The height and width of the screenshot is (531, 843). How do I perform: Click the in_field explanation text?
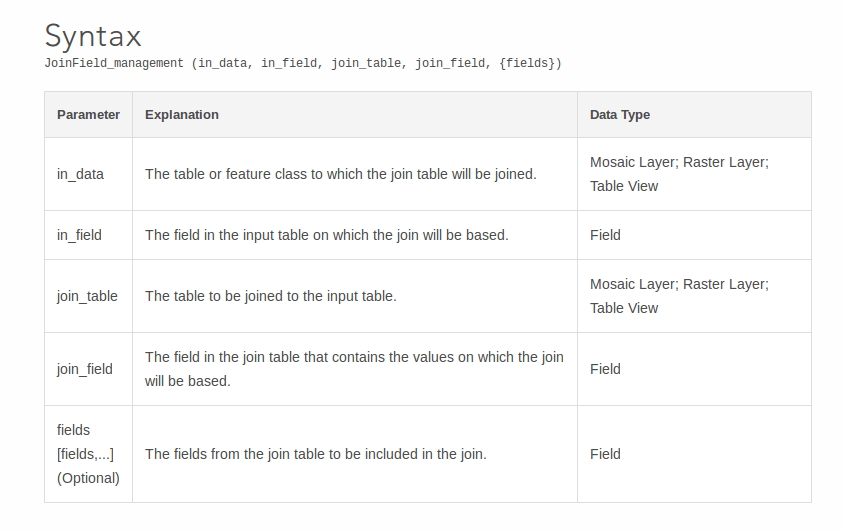point(327,235)
